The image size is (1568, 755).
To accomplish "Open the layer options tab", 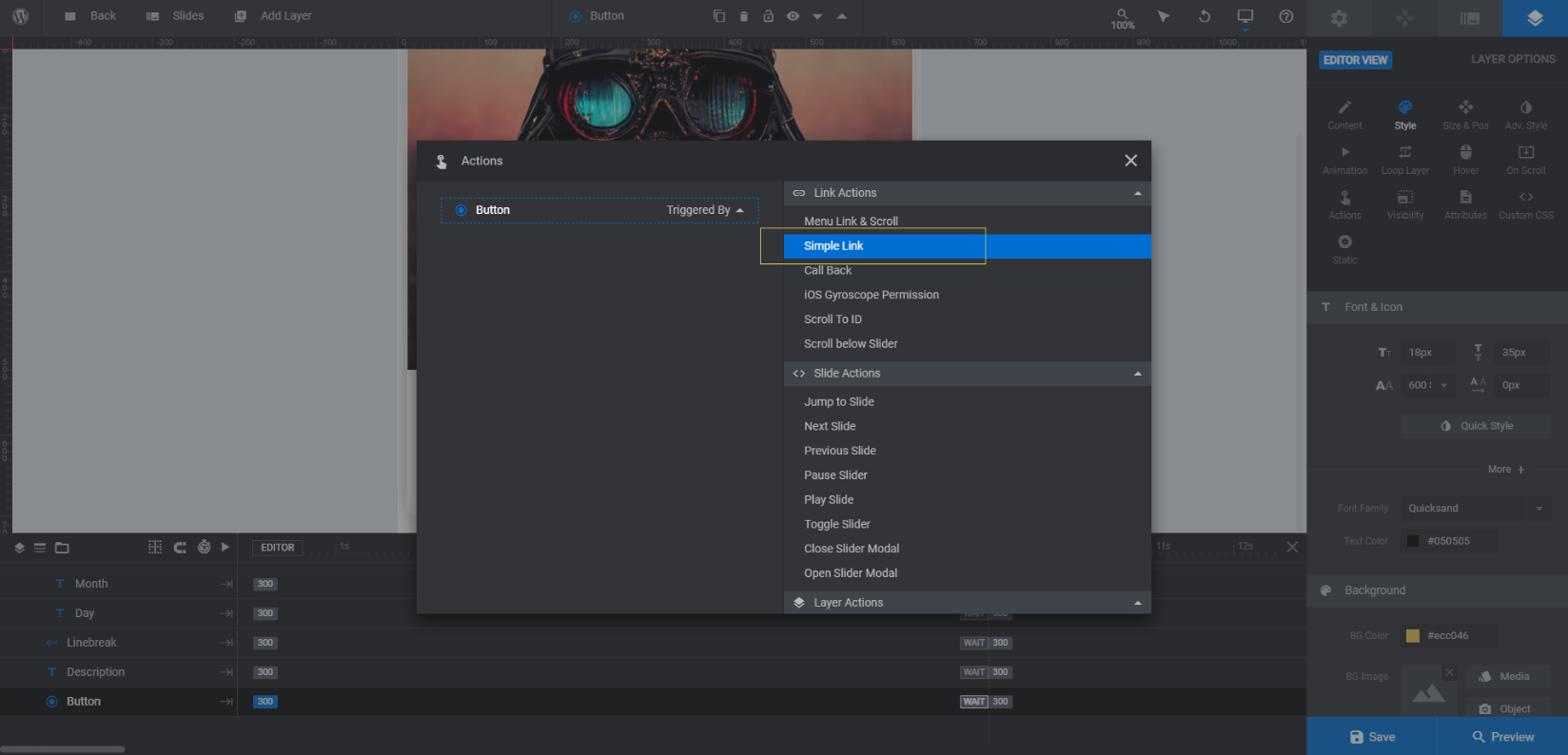I will click(x=1535, y=18).
